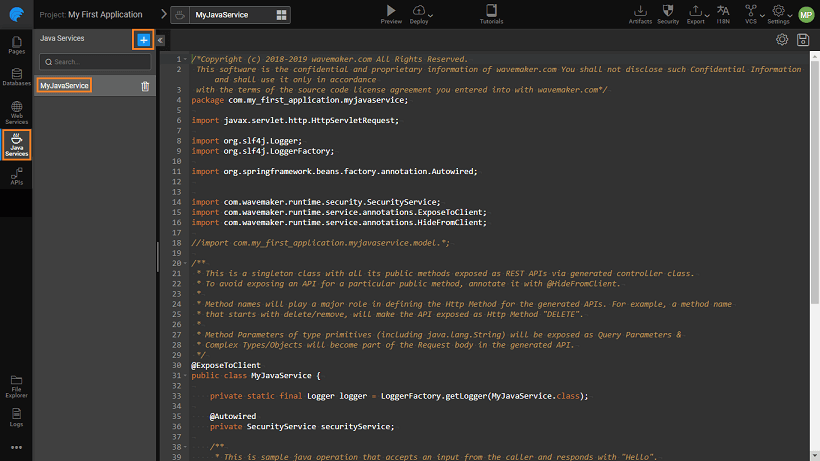
Task: Delete MyJavaService with trash icon
Action: 145,86
